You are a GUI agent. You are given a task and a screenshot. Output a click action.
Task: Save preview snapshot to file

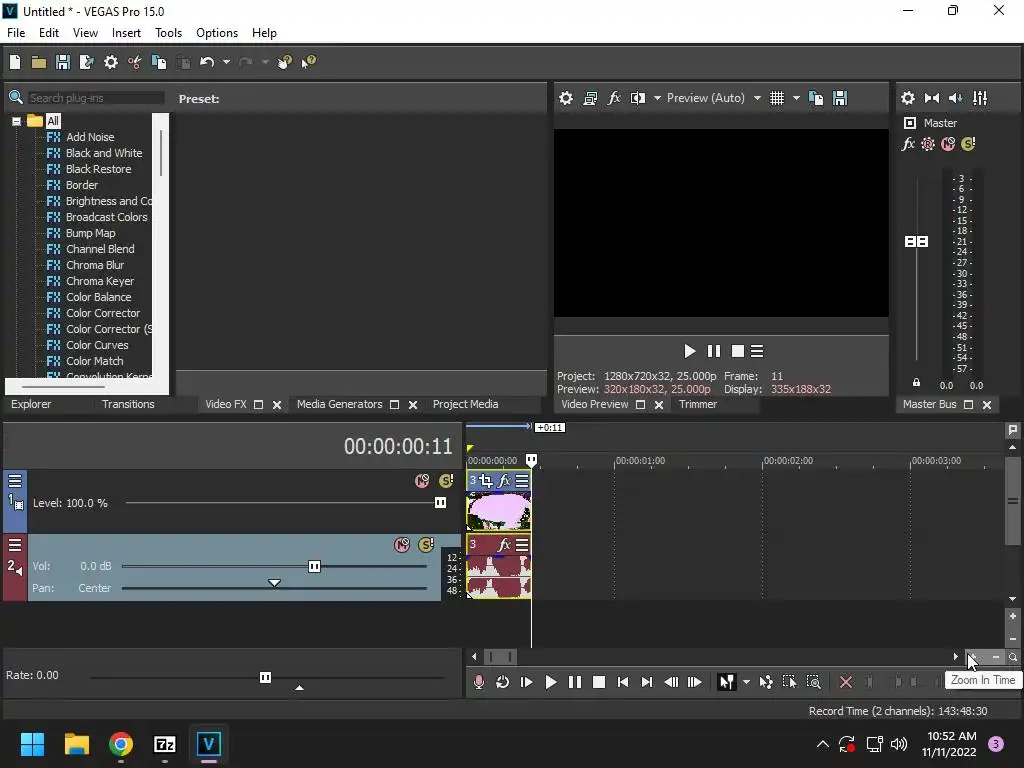[x=840, y=98]
